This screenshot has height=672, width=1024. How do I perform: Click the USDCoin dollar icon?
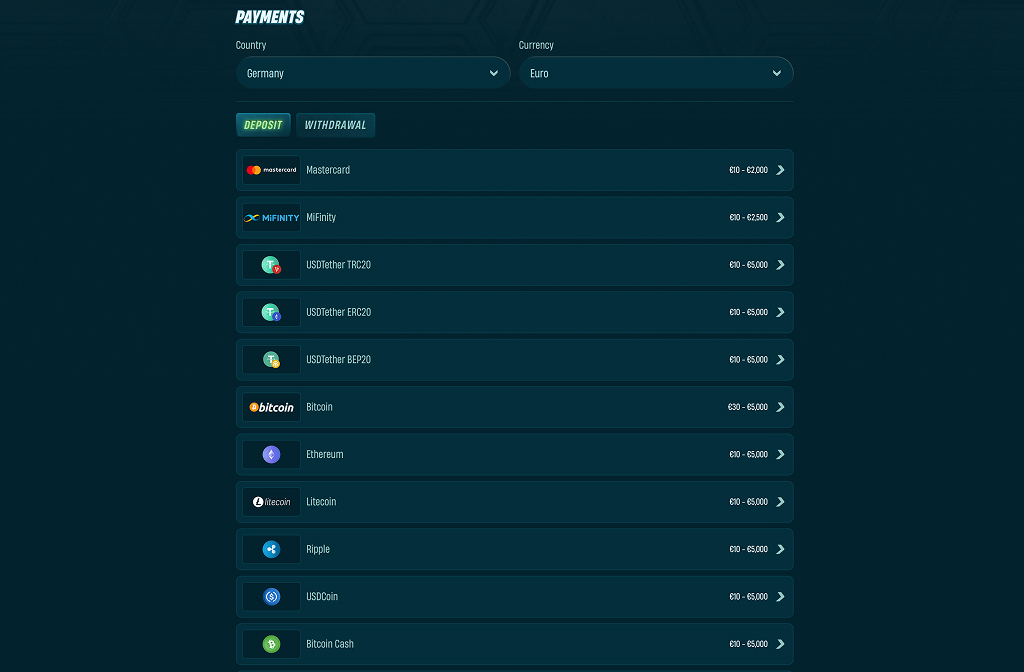tap(271, 596)
